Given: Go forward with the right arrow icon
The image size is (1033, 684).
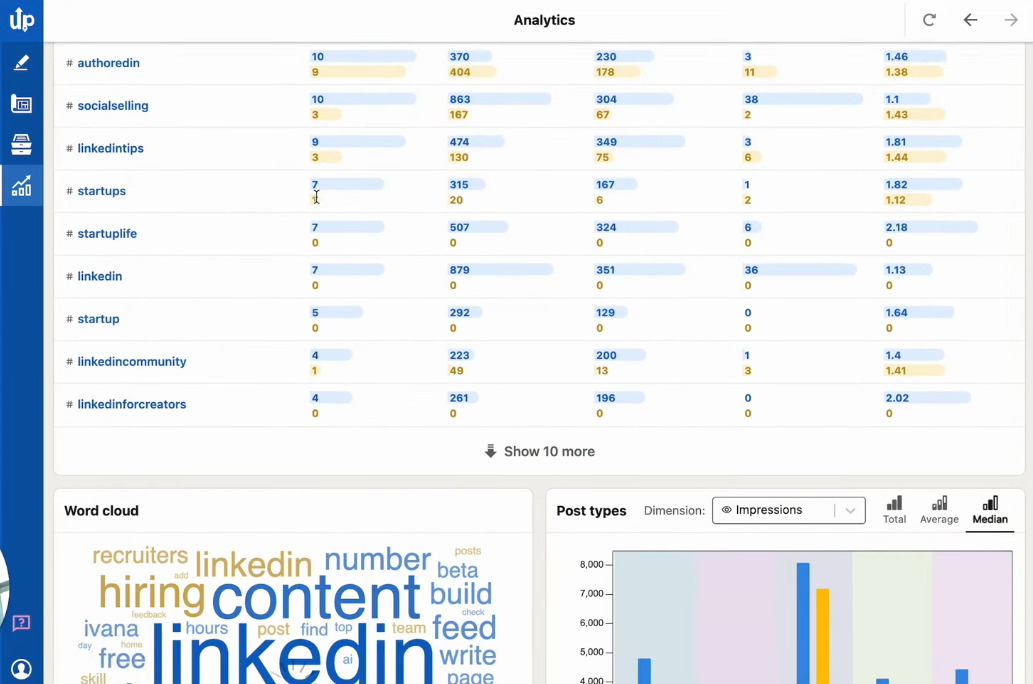Looking at the screenshot, I should (x=1010, y=20).
